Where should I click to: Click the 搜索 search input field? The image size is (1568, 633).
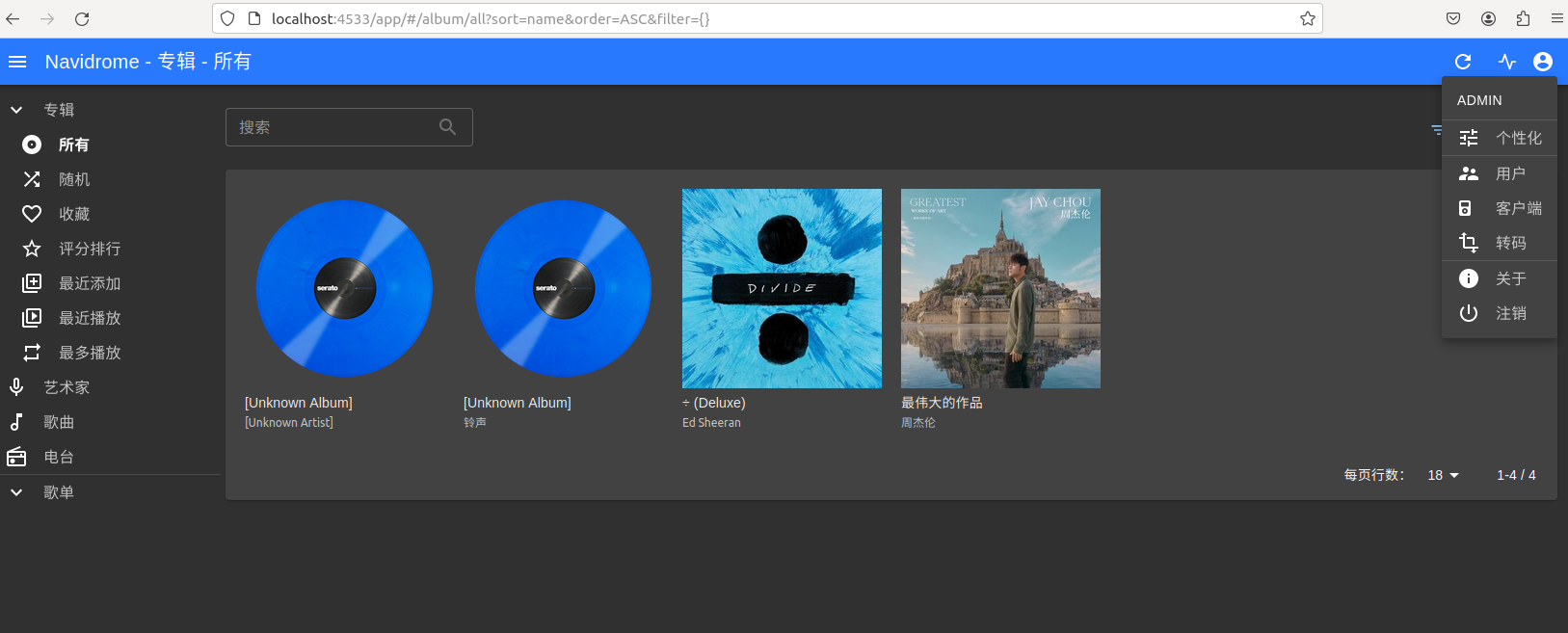[332, 127]
